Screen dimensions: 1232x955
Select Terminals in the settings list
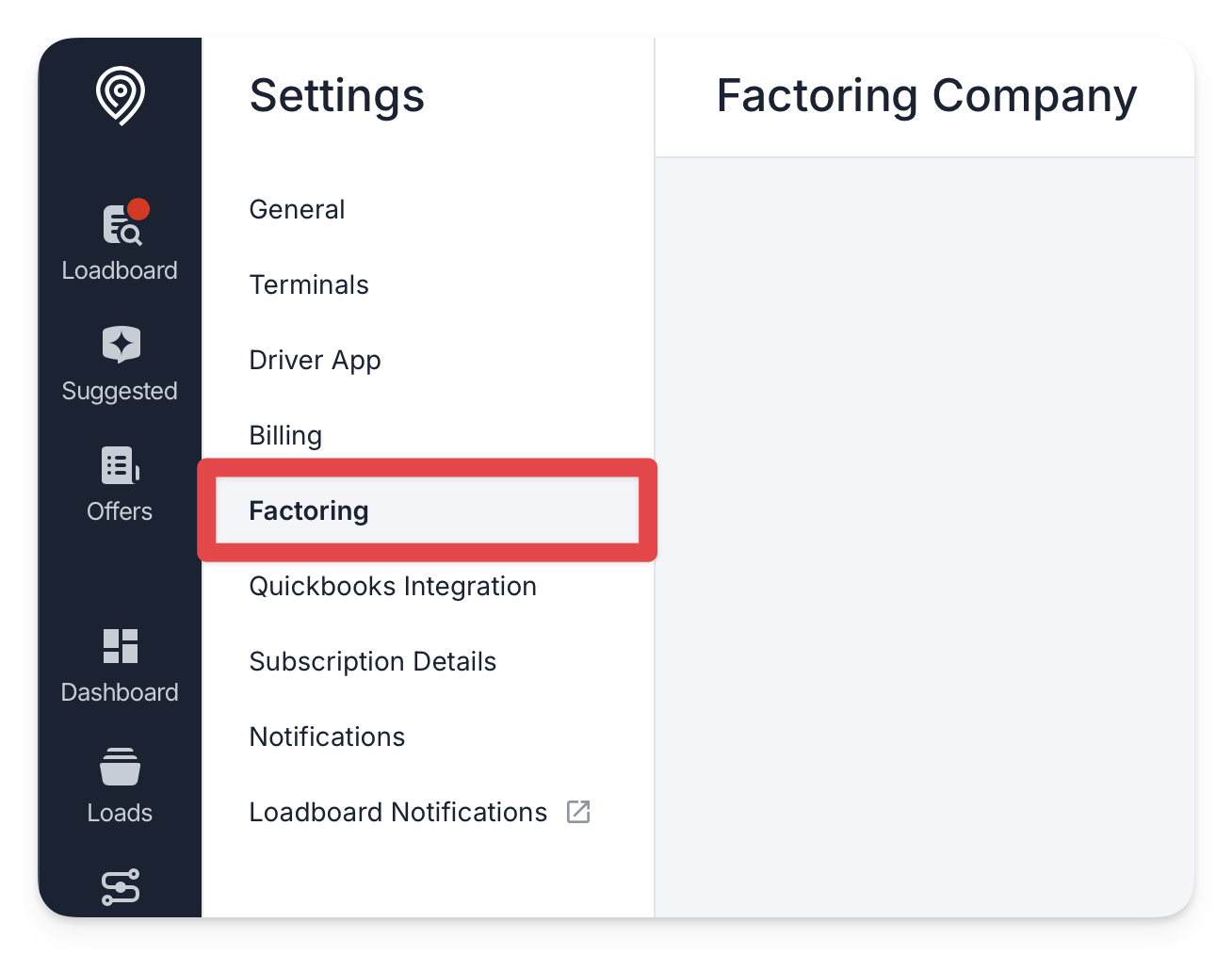coord(309,284)
